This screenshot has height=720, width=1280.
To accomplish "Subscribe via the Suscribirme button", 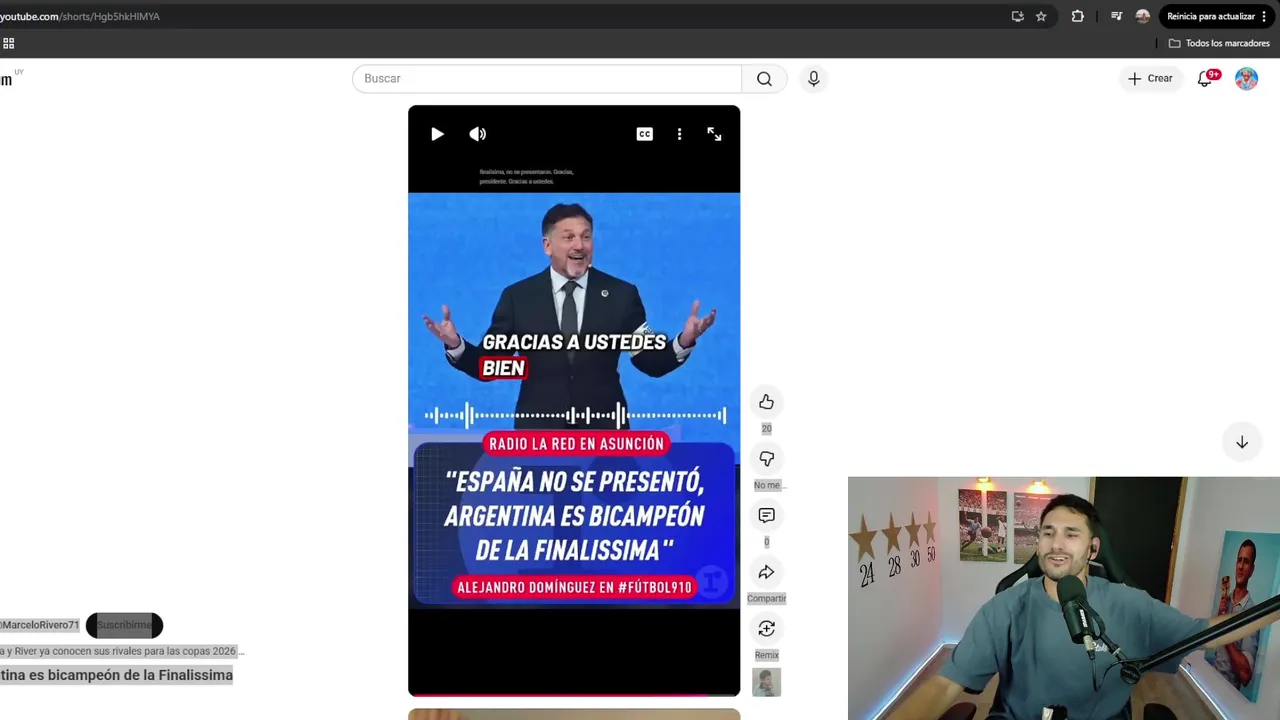I will point(124,625).
